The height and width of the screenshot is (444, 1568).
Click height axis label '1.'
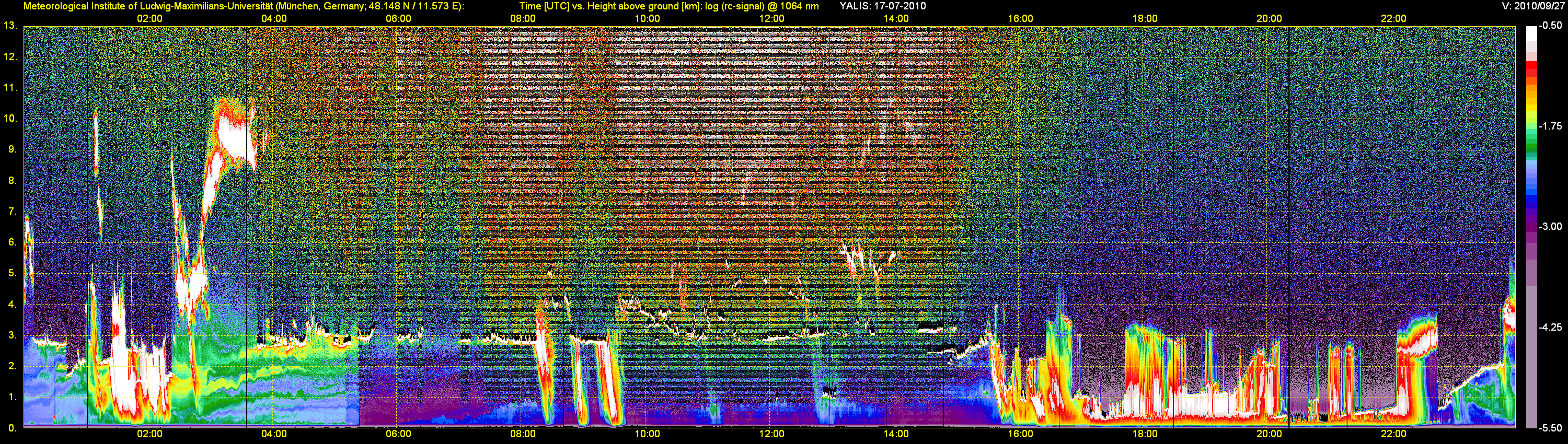pyautogui.click(x=12, y=396)
